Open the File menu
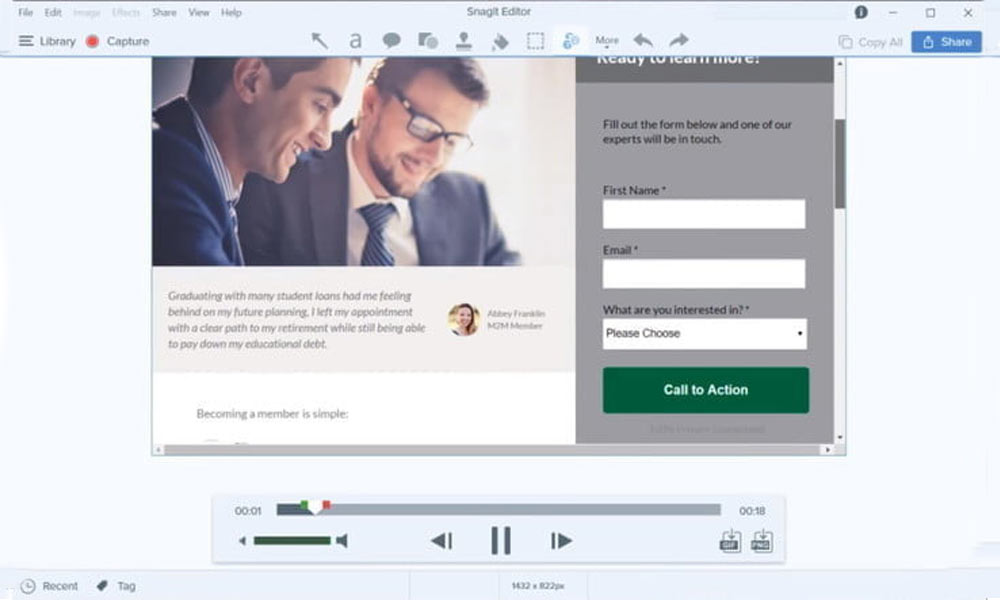Image resolution: width=1000 pixels, height=600 pixels. click(26, 13)
